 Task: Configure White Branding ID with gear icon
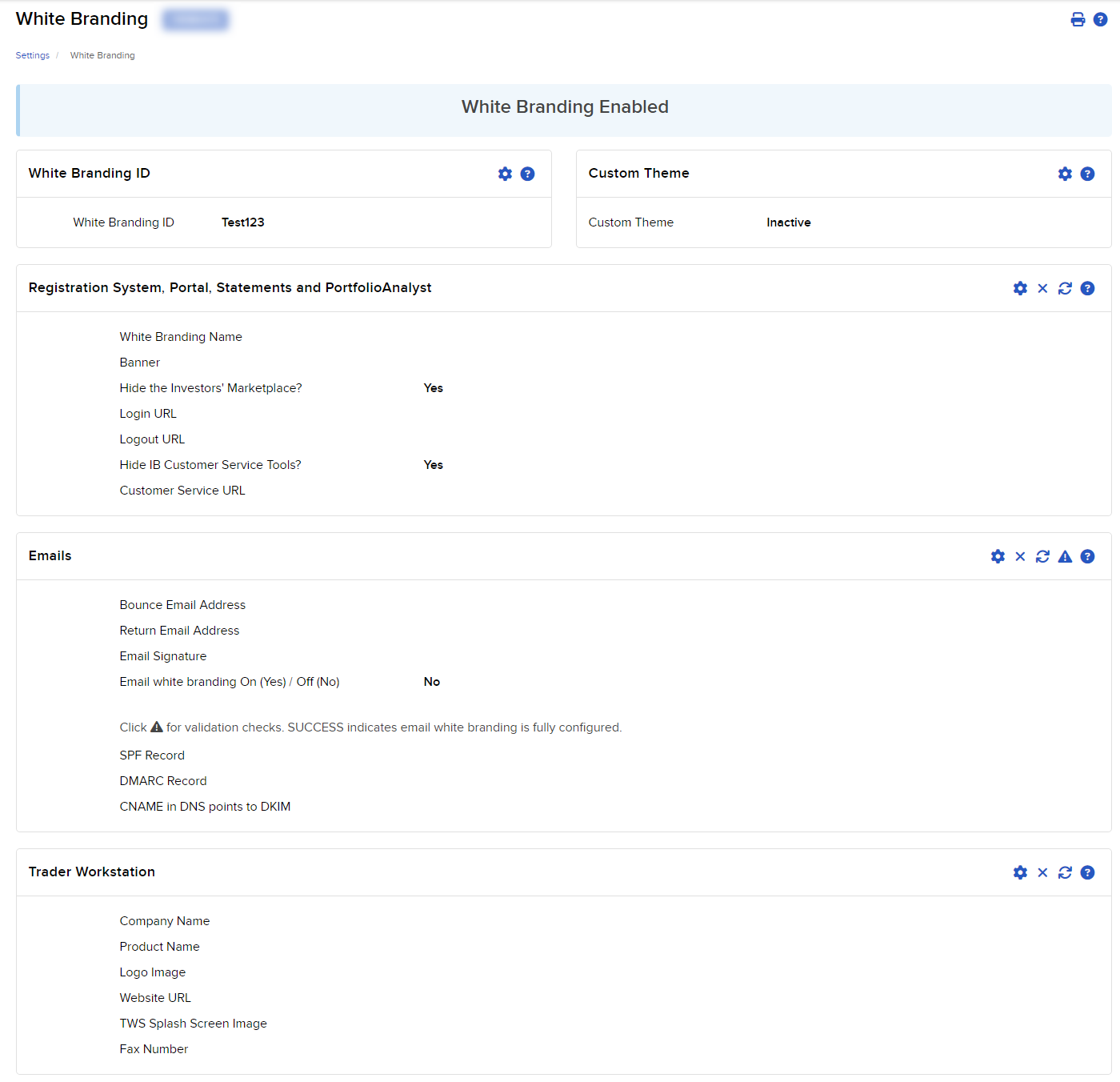[505, 174]
